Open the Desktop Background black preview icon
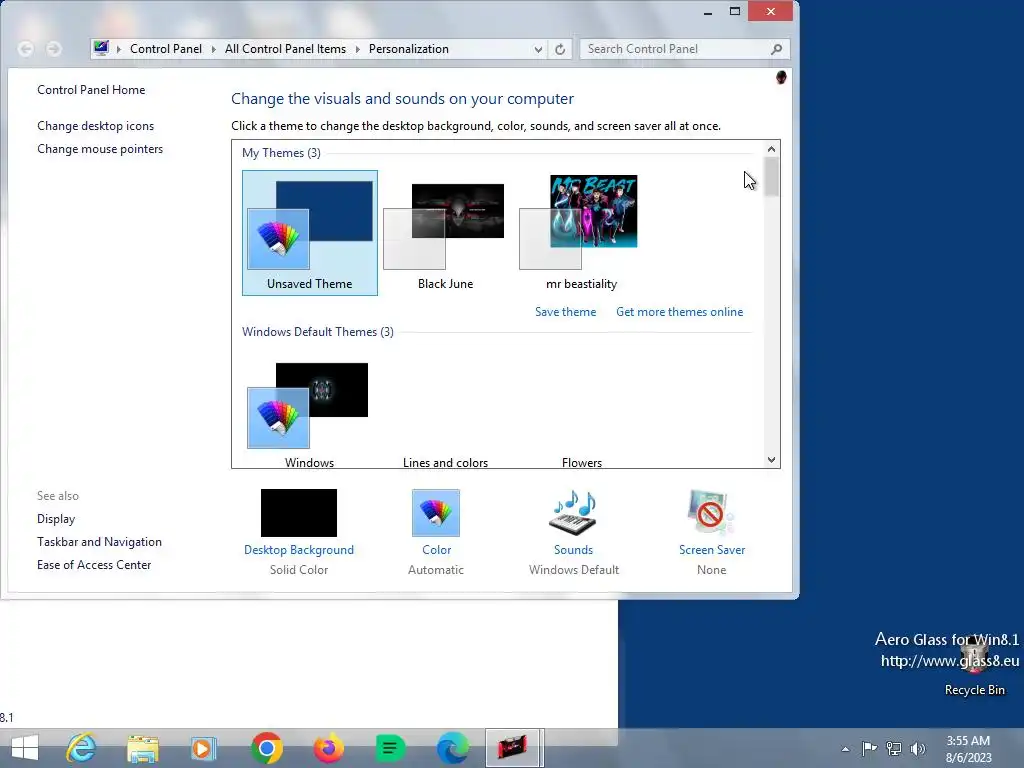1024x768 pixels. click(298, 513)
